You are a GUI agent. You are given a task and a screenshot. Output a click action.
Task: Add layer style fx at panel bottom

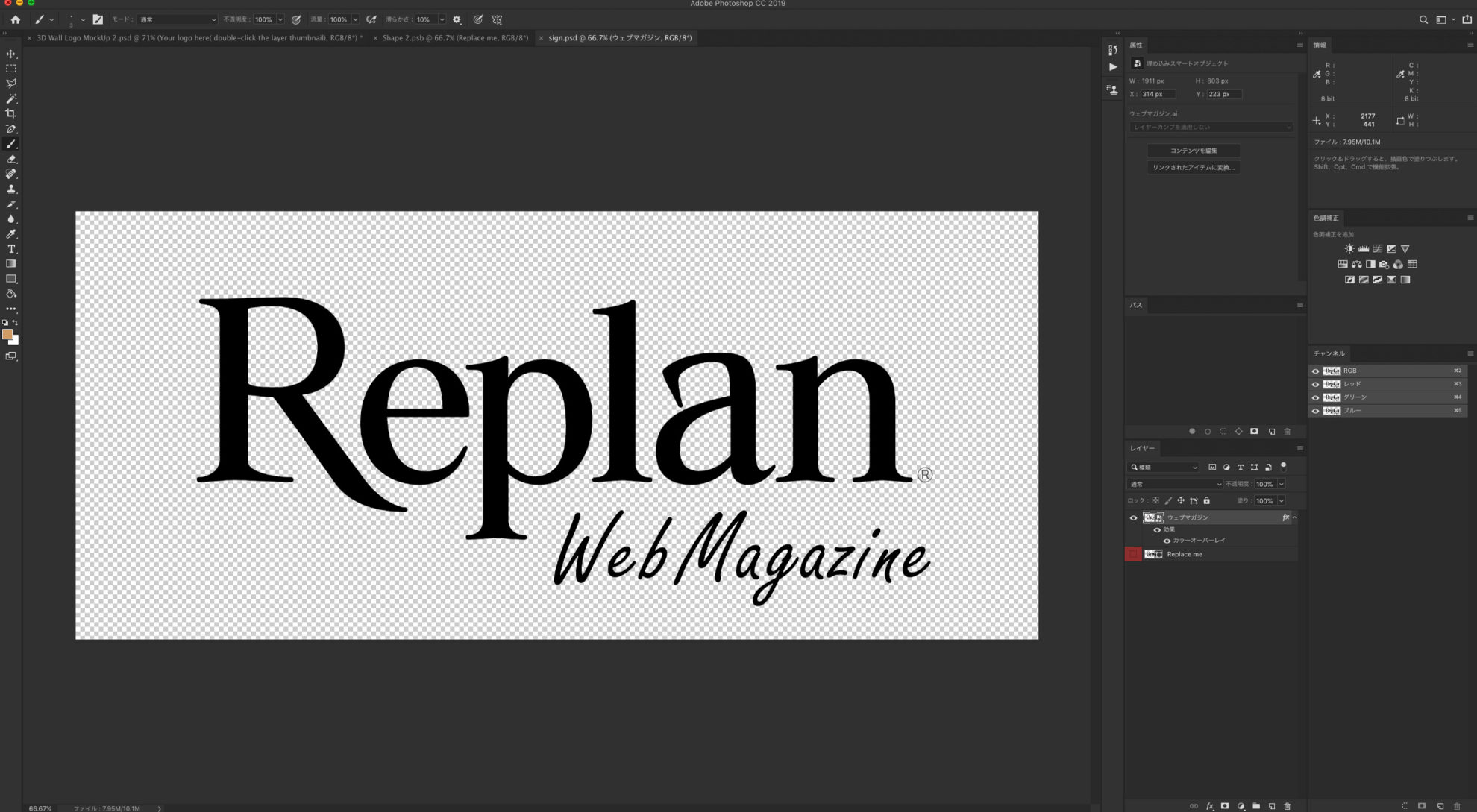click(1209, 806)
